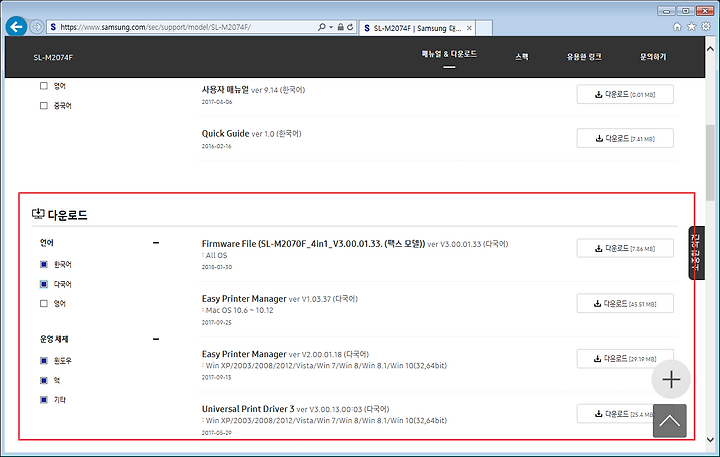720x457 pixels.
Task: Uncheck the 기타 operating system checkbox
Action: (44, 400)
